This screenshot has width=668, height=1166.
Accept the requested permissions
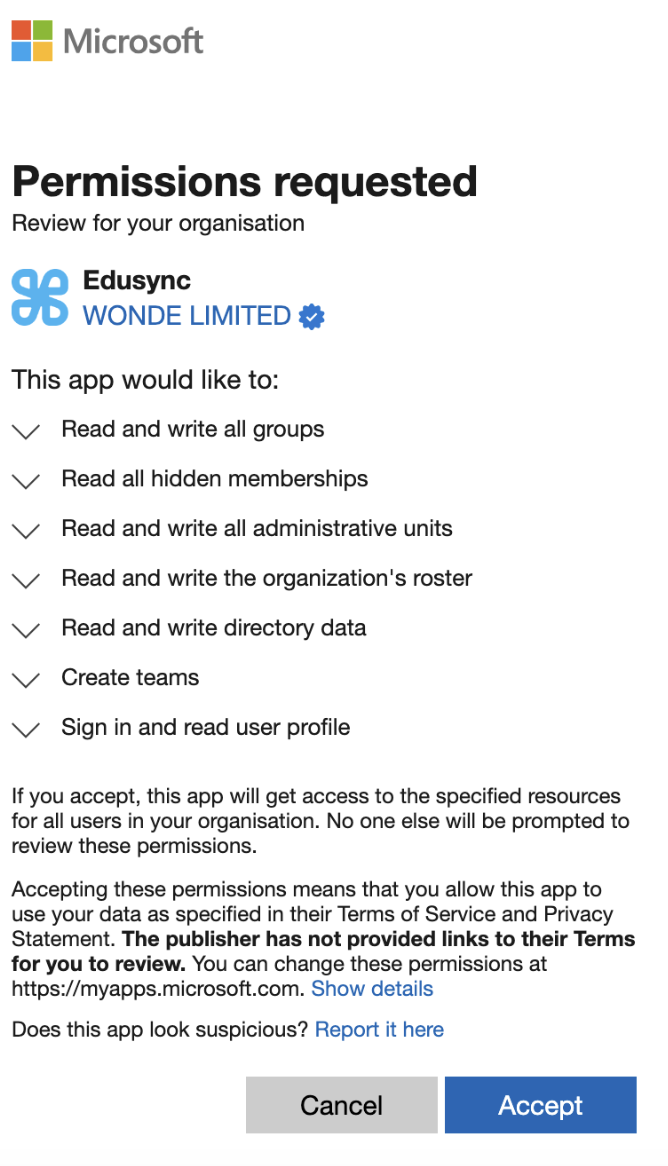point(541,1105)
